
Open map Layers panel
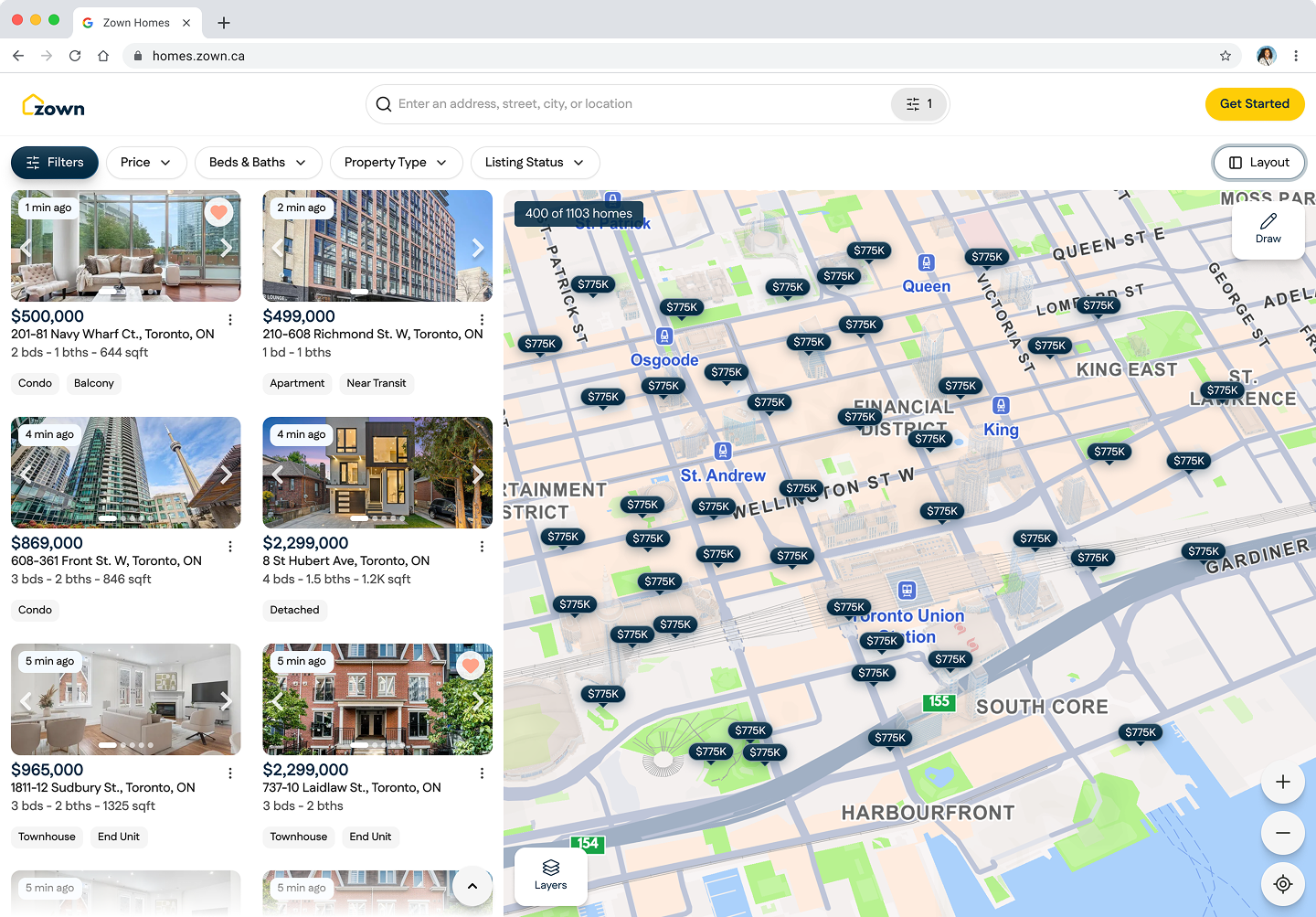(x=550, y=876)
